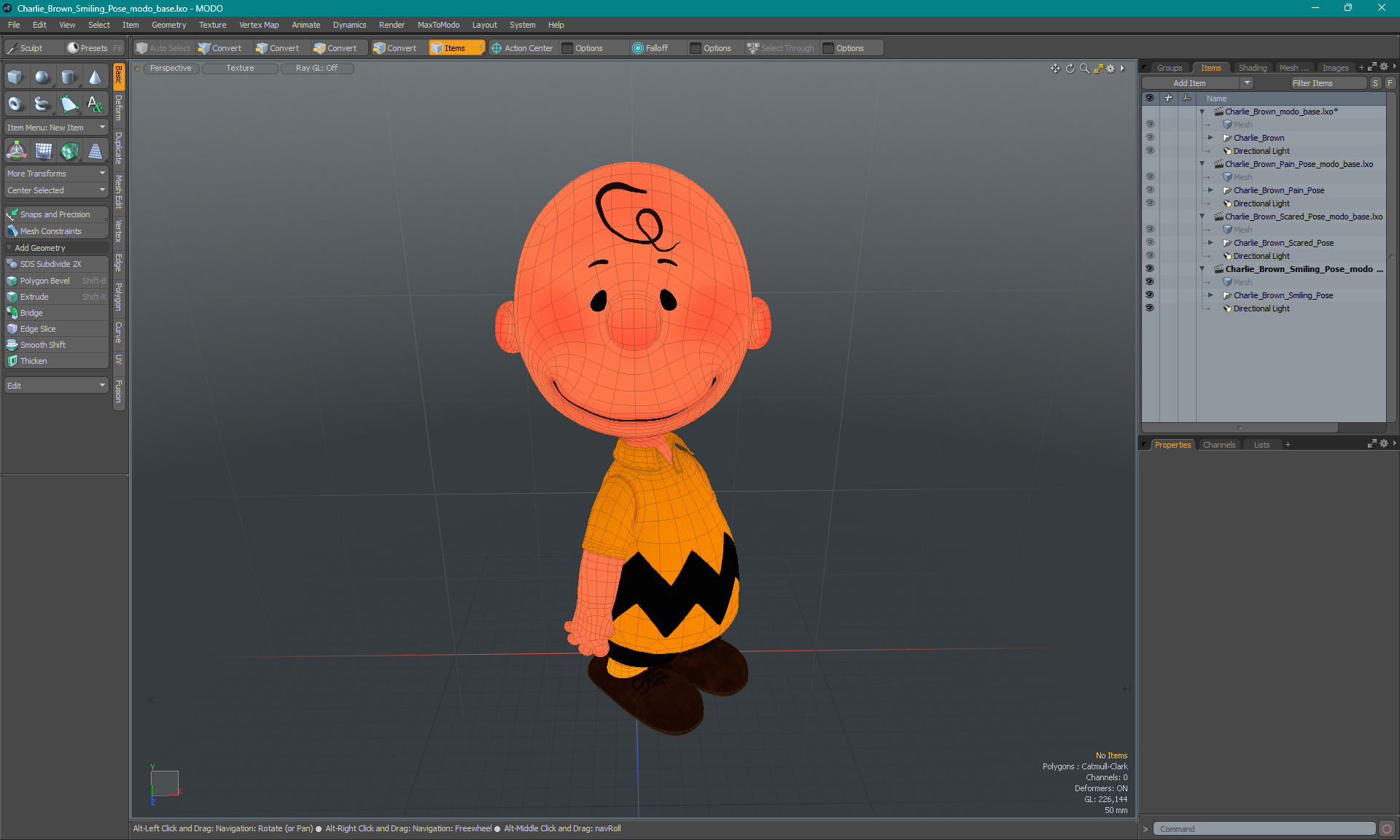Switch to the Channels tab
1400x840 pixels.
coord(1219,445)
